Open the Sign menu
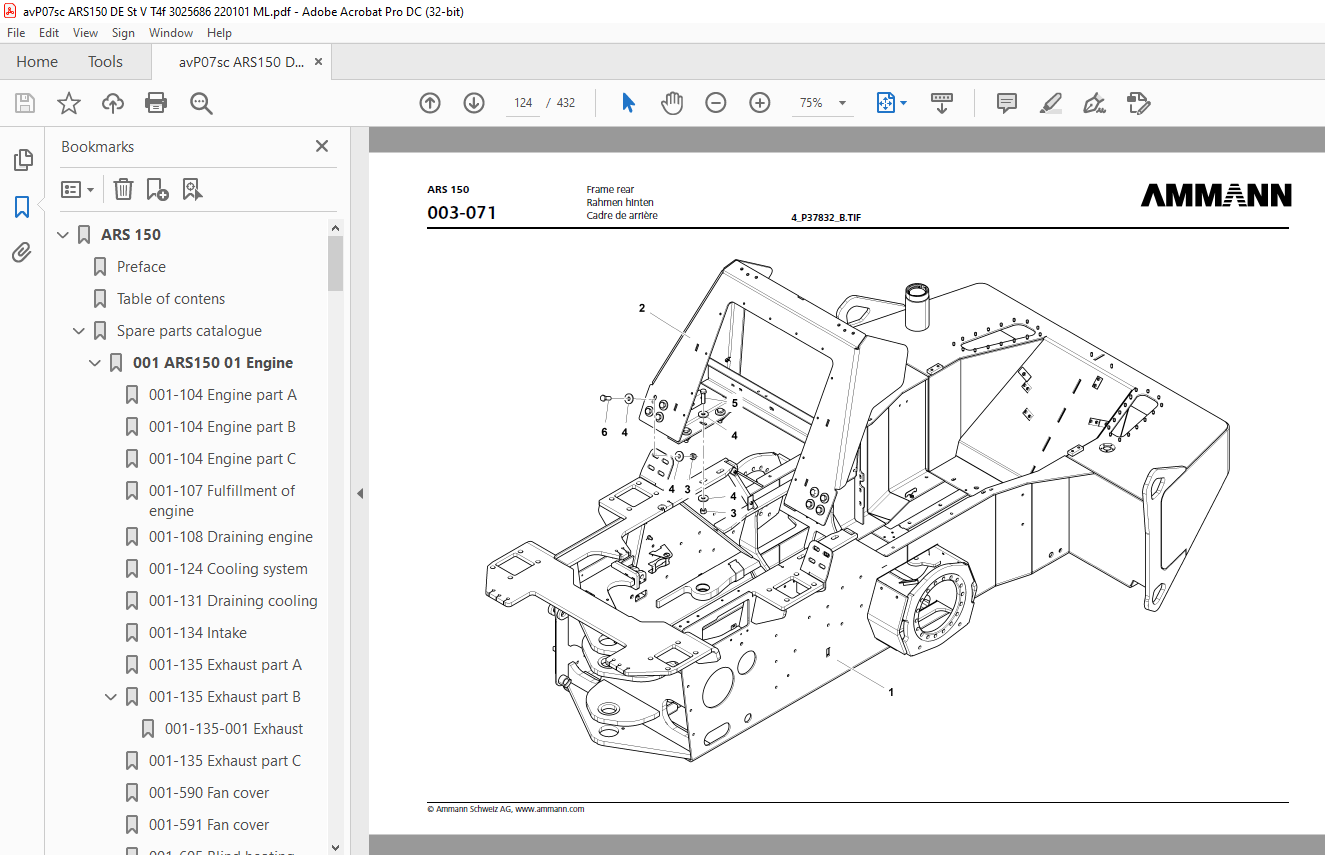This screenshot has width=1325, height=855. click(x=123, y=33)
